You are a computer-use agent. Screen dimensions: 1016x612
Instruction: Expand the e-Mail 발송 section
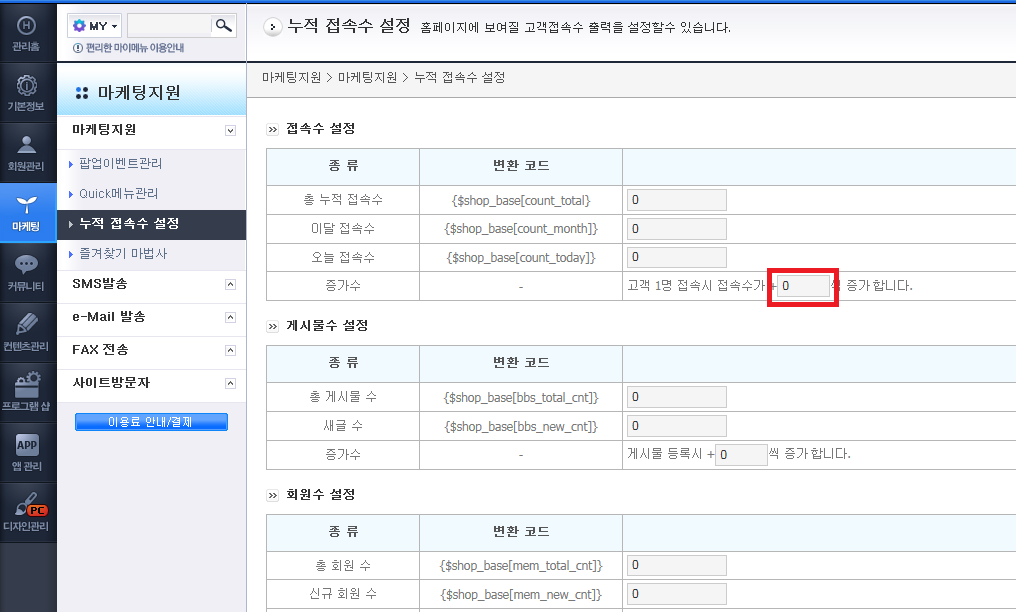pos(230,317)
